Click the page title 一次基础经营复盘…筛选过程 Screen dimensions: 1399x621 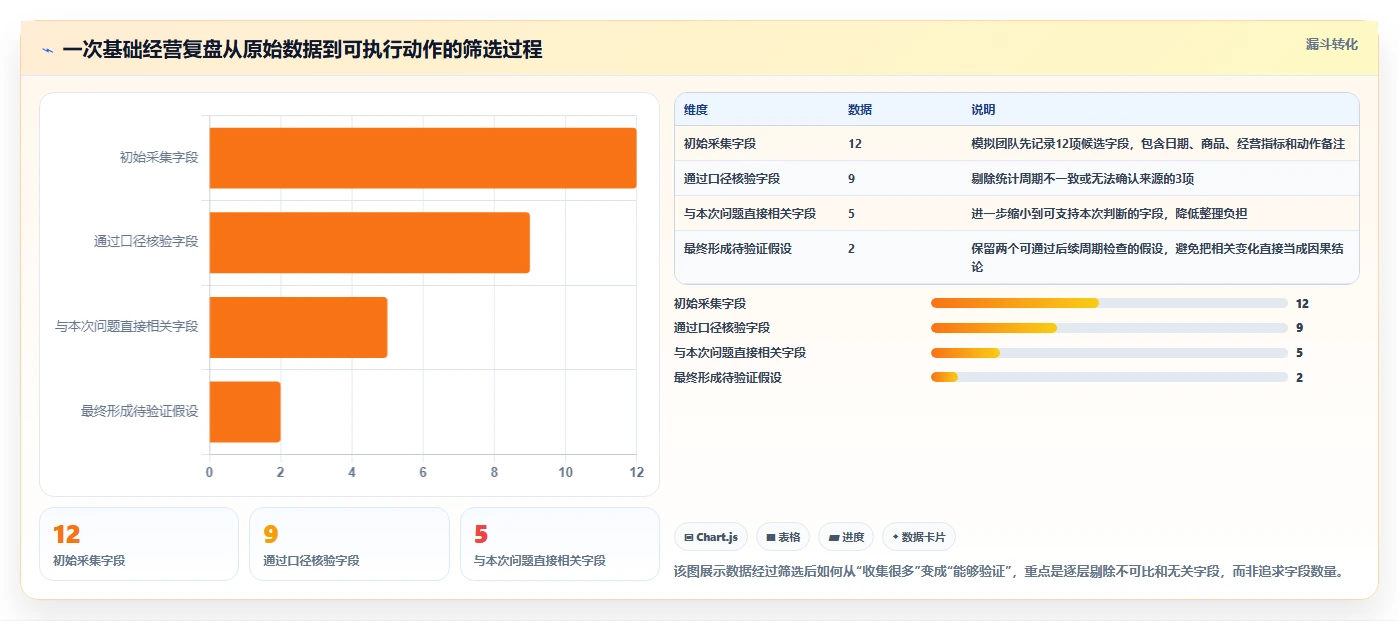tap(302, 49)
